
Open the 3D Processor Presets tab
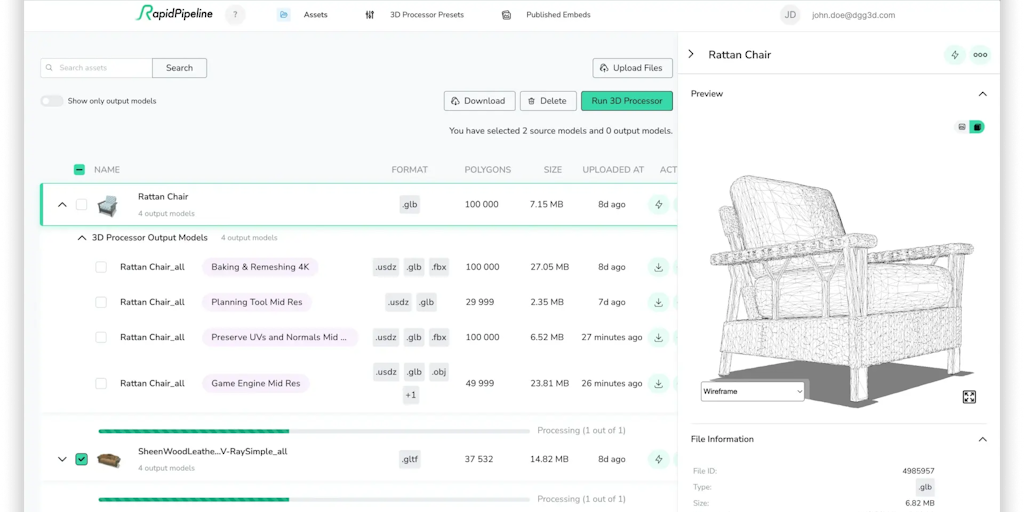click(416, 15)
